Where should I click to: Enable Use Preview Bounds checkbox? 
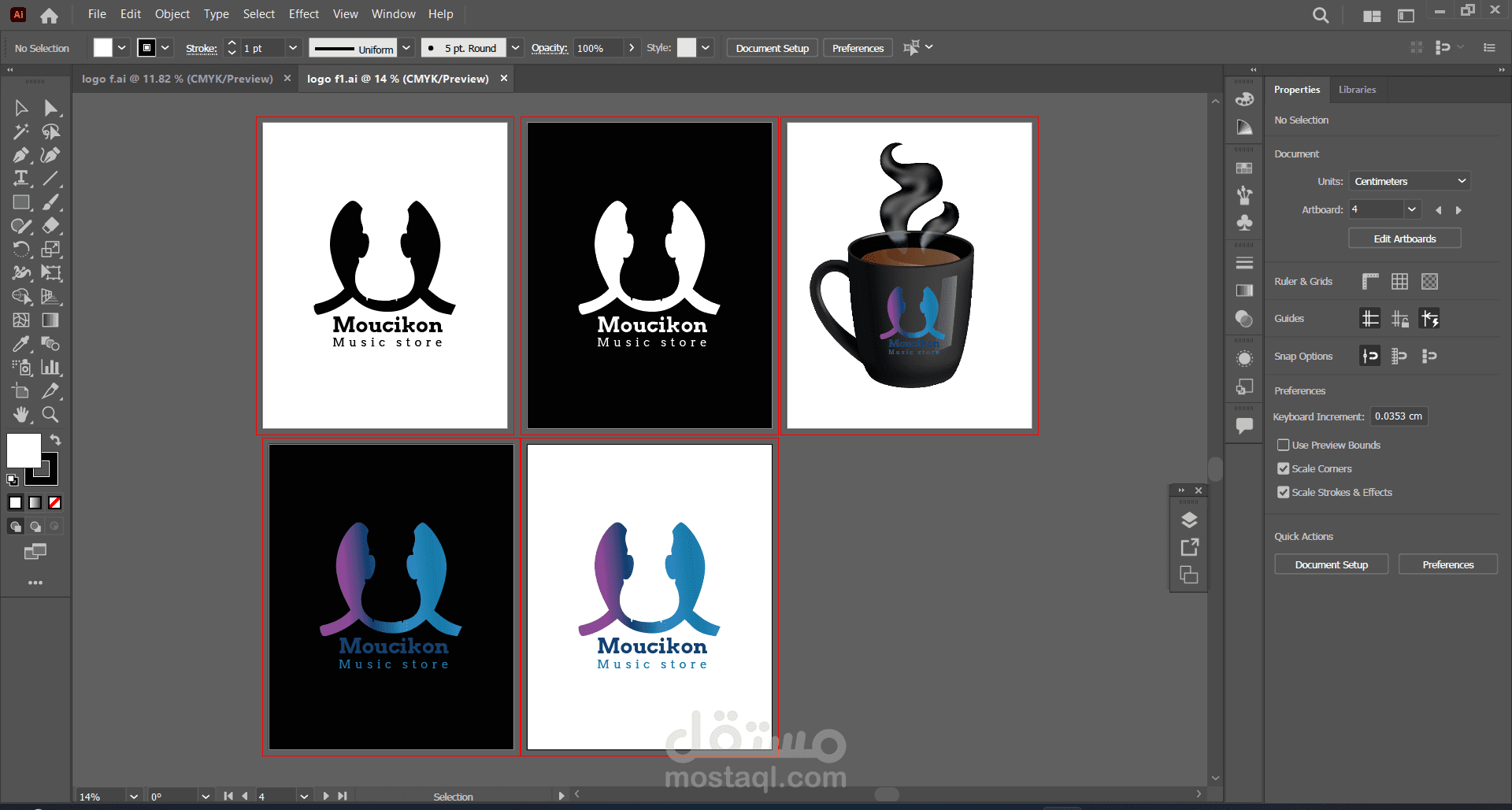pos(1284,446)
